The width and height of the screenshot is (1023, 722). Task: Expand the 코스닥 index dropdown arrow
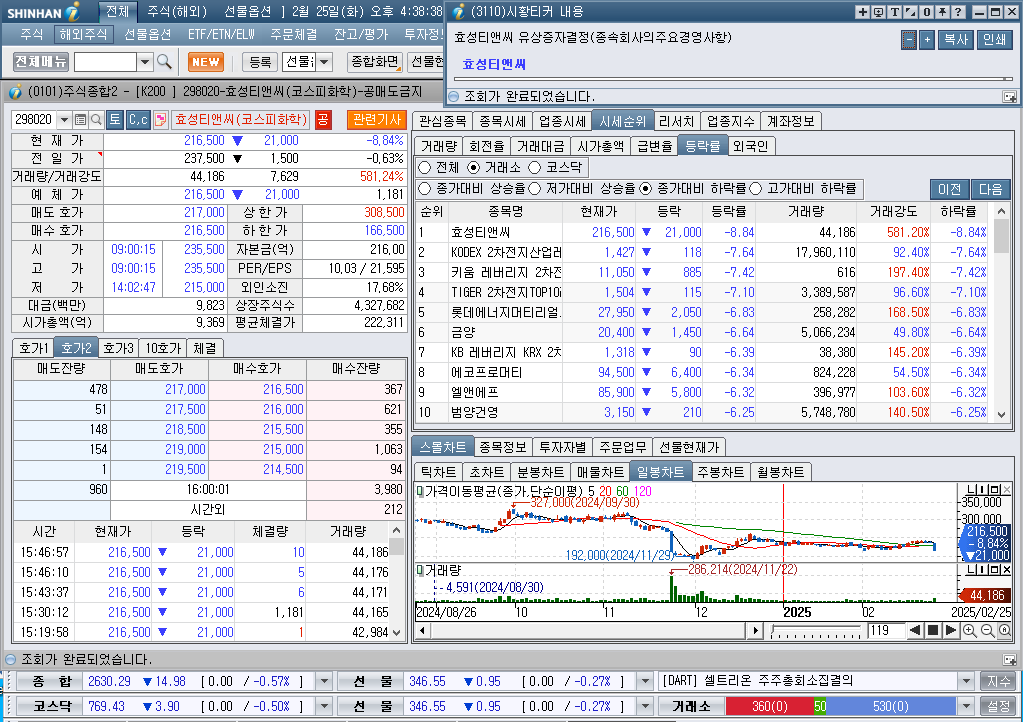tap(324, 706)
